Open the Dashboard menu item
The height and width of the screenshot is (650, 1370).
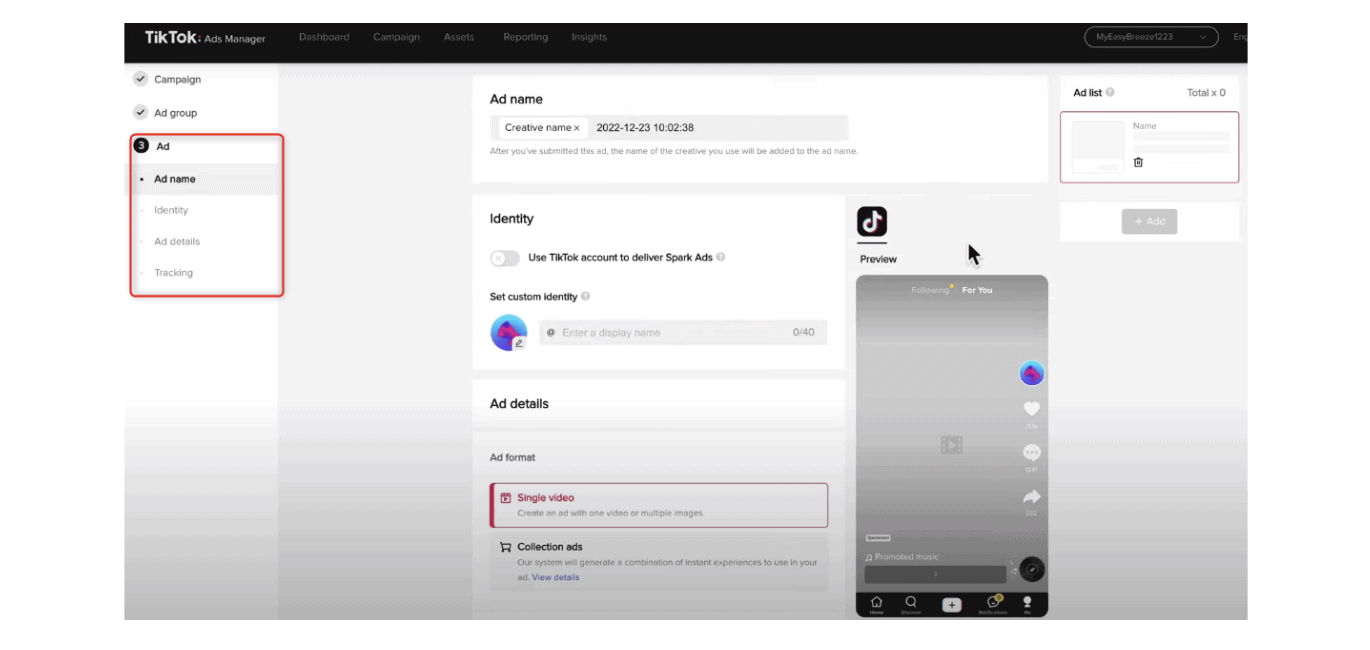tap(324, 37)
